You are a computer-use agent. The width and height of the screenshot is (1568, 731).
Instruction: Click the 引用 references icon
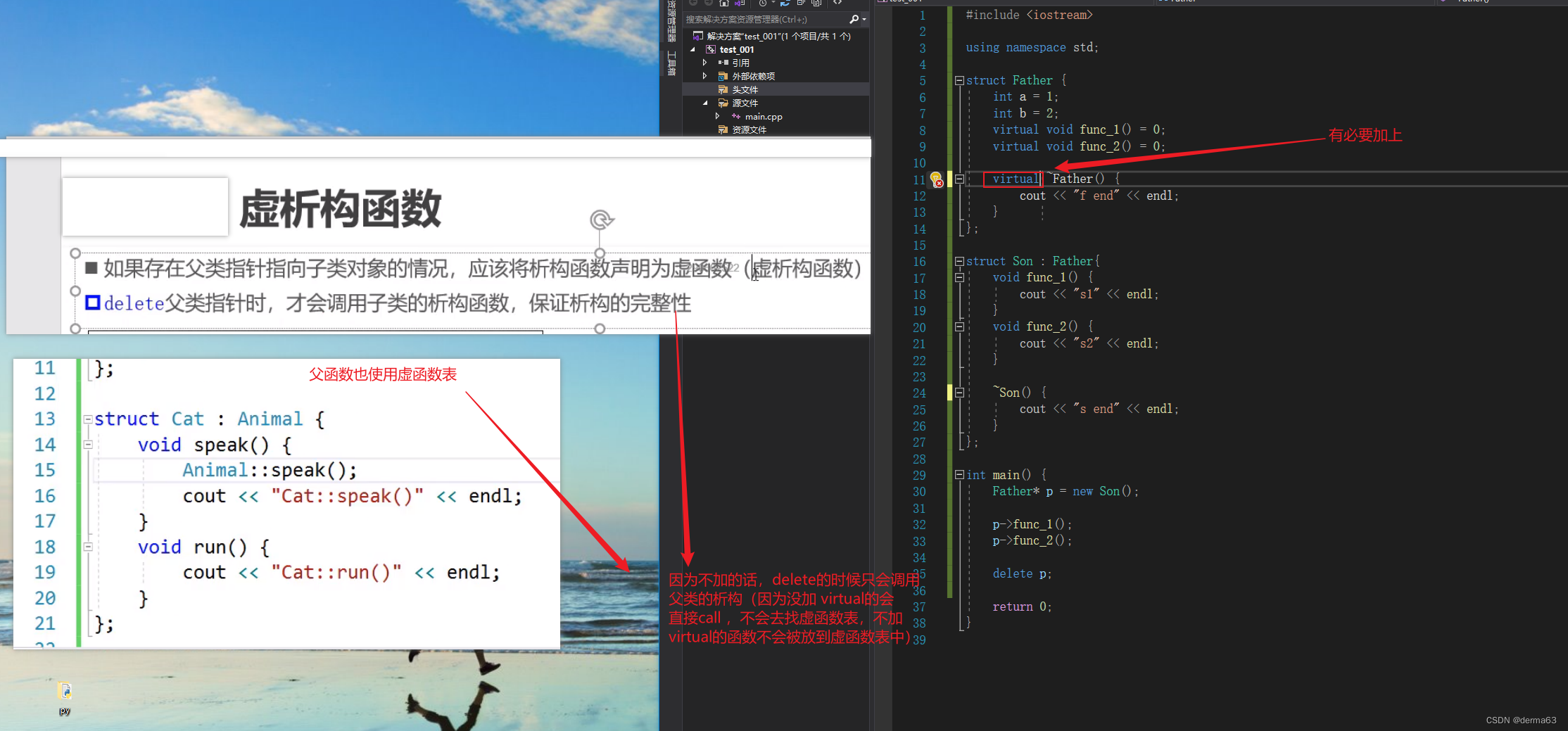coord(723,63)
